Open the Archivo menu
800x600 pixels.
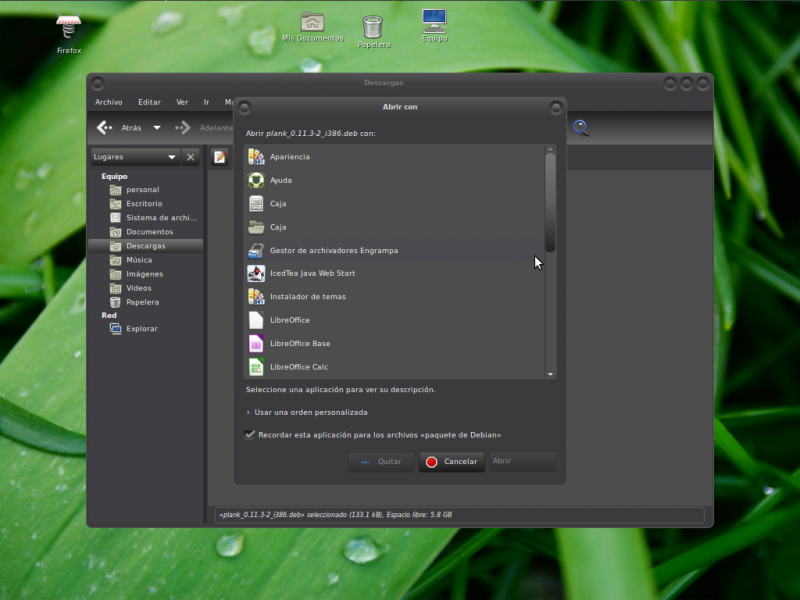coord(108,102)
